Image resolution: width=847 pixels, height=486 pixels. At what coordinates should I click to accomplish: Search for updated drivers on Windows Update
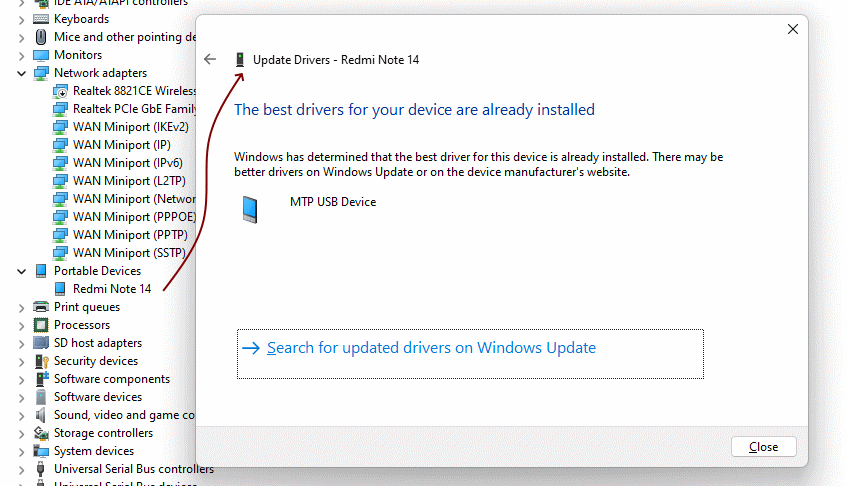point(470,354)
